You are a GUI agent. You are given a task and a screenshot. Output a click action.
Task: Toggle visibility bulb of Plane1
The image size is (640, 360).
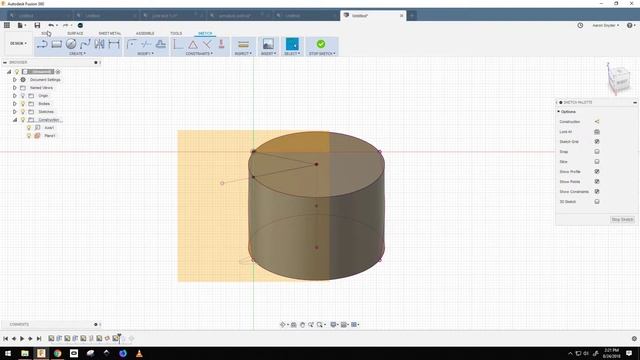29,136
